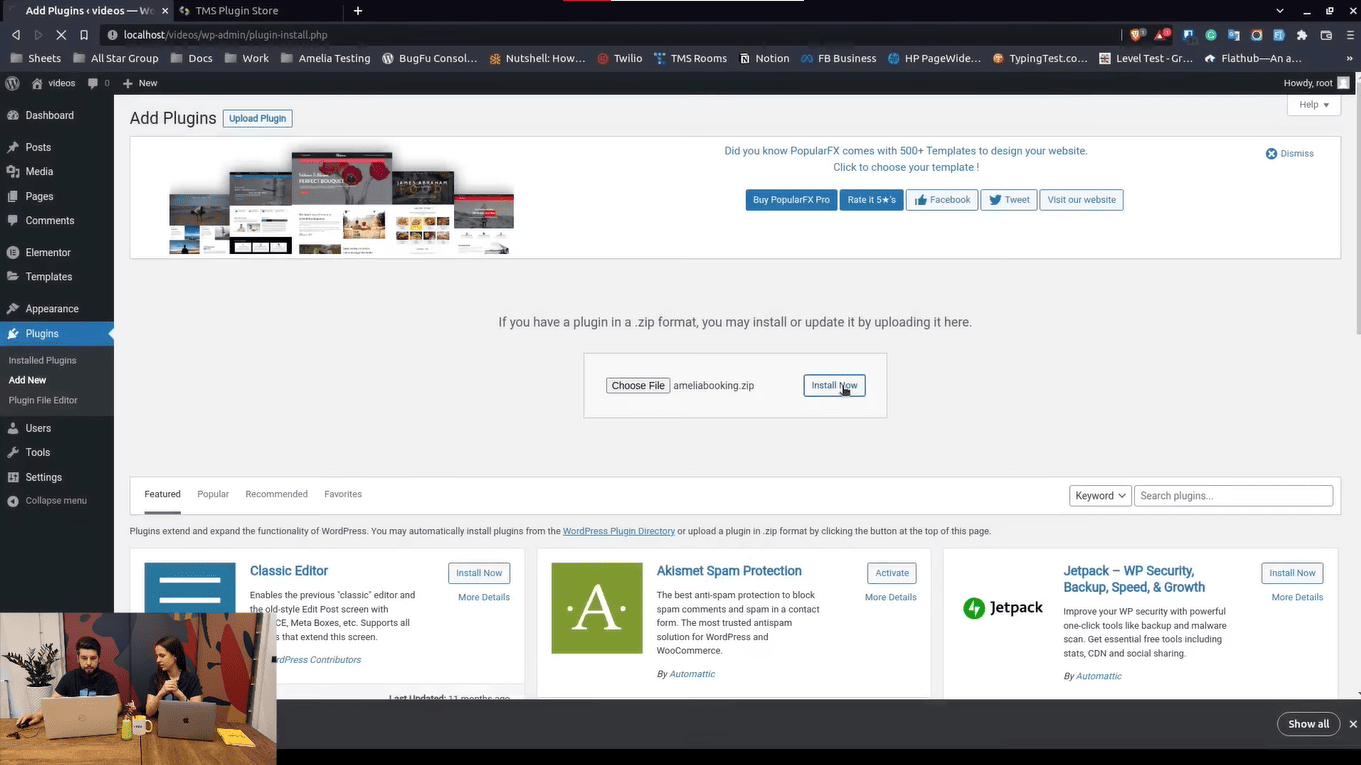
Task: Click the Facebook like button
Action: click(x=942, y=200)
